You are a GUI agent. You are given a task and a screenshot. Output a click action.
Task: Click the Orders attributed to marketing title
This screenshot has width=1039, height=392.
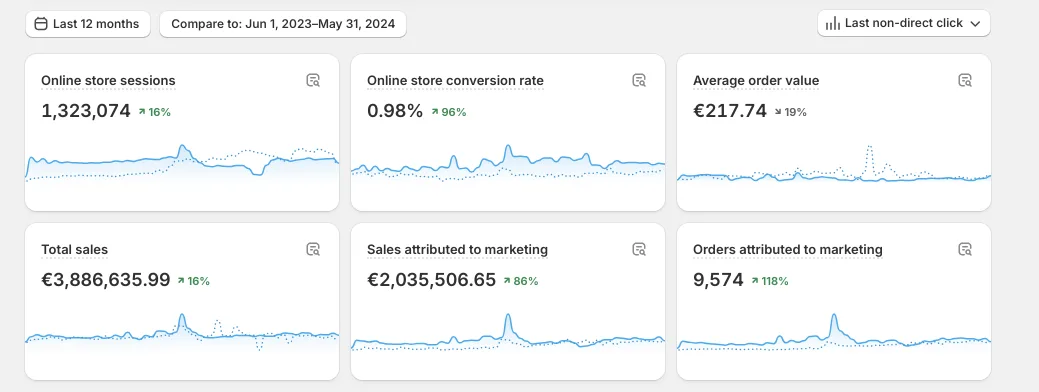(x=788, y=250)
